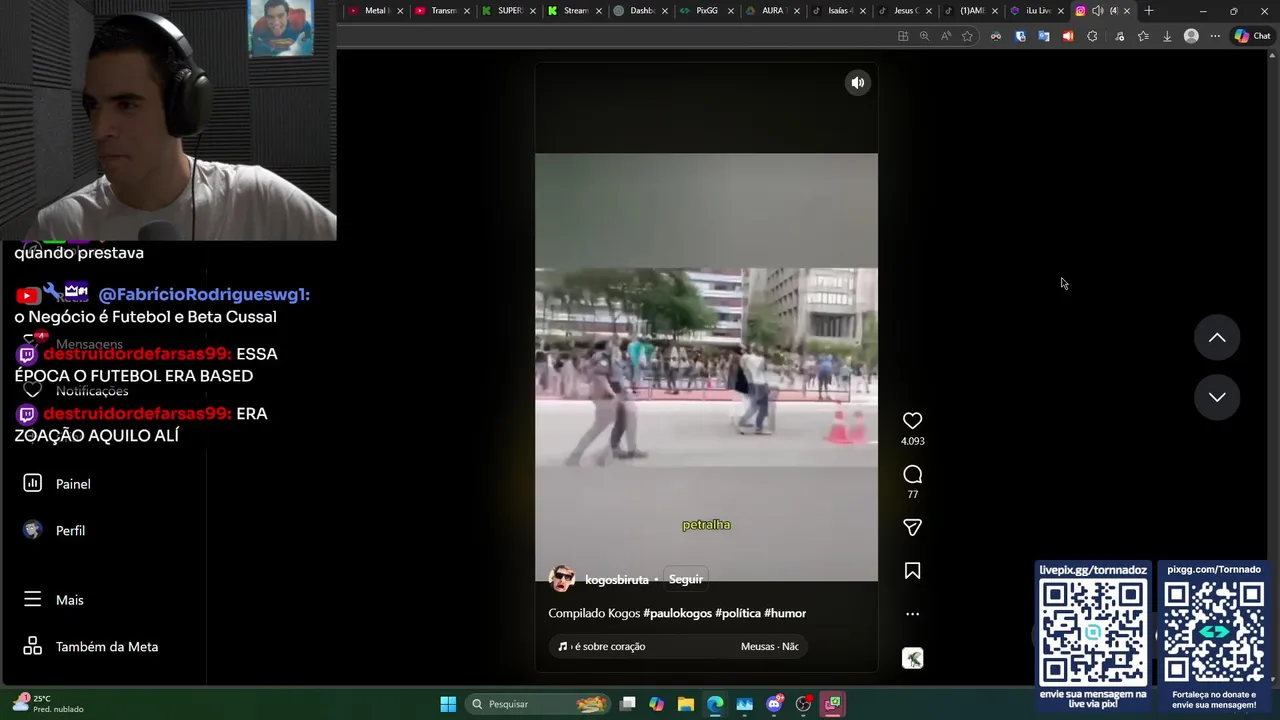The width and height of the screenshot is (1280, 720).
Task: Open File Explorer from the taskbar
Action: click(x=686, y=704)
